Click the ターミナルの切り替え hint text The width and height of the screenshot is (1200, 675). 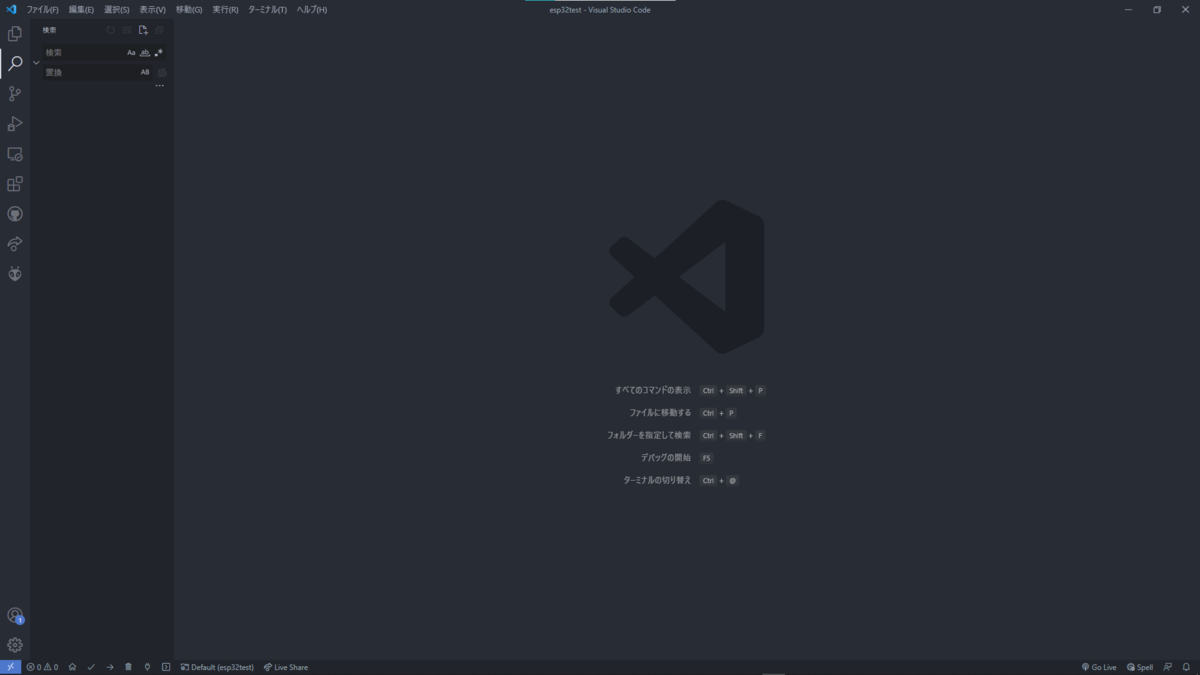click(657, 480)
